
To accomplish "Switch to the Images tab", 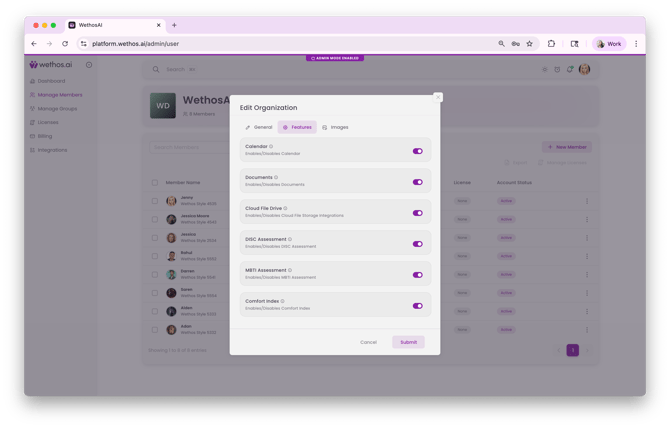I will [335, 127].
